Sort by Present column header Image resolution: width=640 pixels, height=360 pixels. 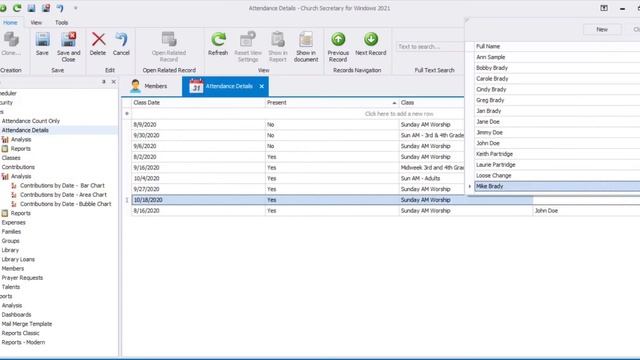coord(332,102)
